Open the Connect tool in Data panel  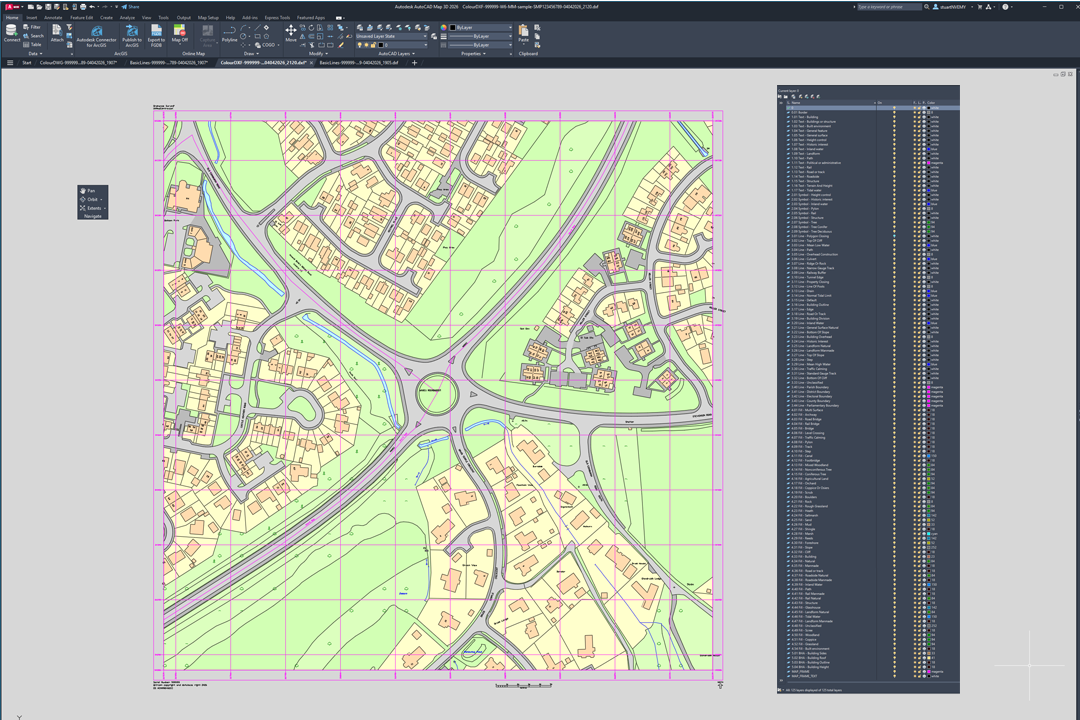coord(12,33)
